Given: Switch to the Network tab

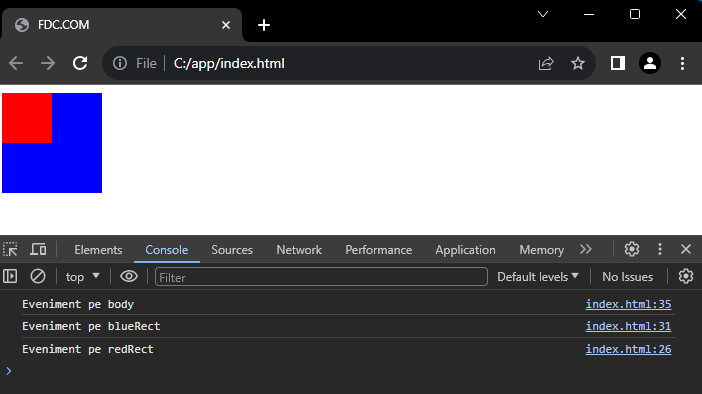Looking at the screenshot, I should 299,250.
